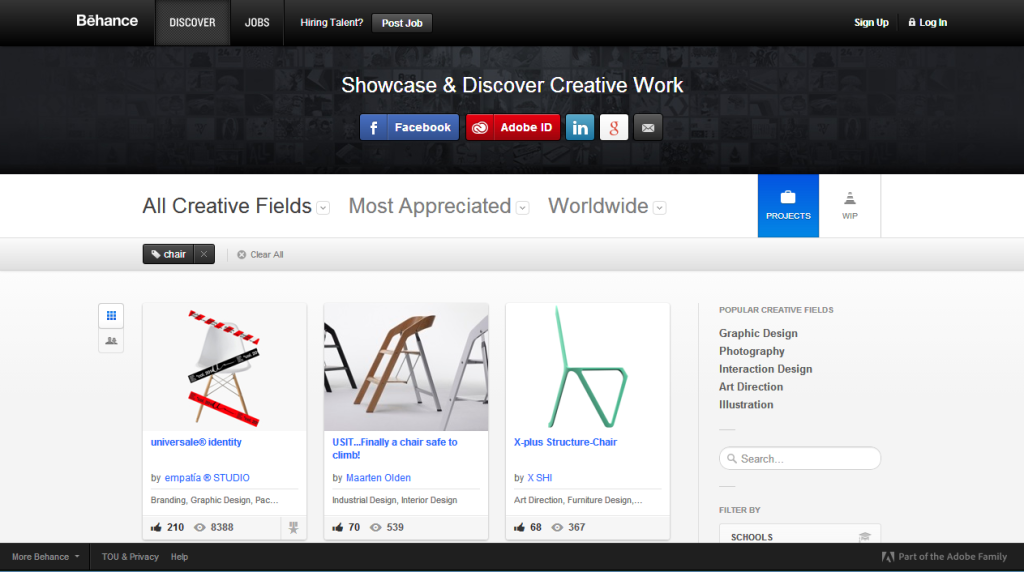This screenshot has height=572, width=1024.
Task: Select Photography creative field
Action: [752, 351]
